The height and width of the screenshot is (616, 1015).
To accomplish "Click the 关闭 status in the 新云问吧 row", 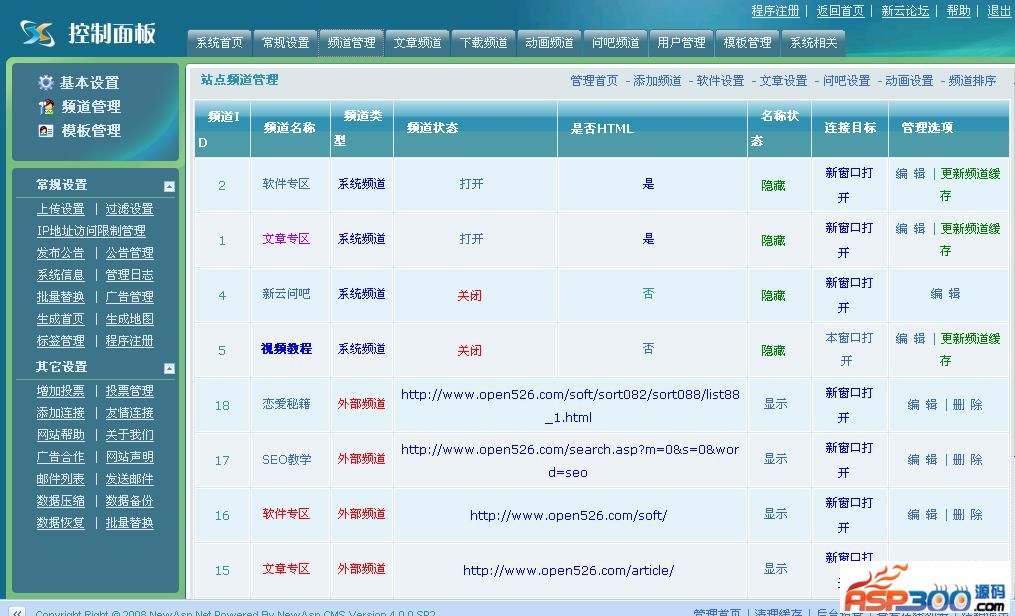I will pos(469,296).
